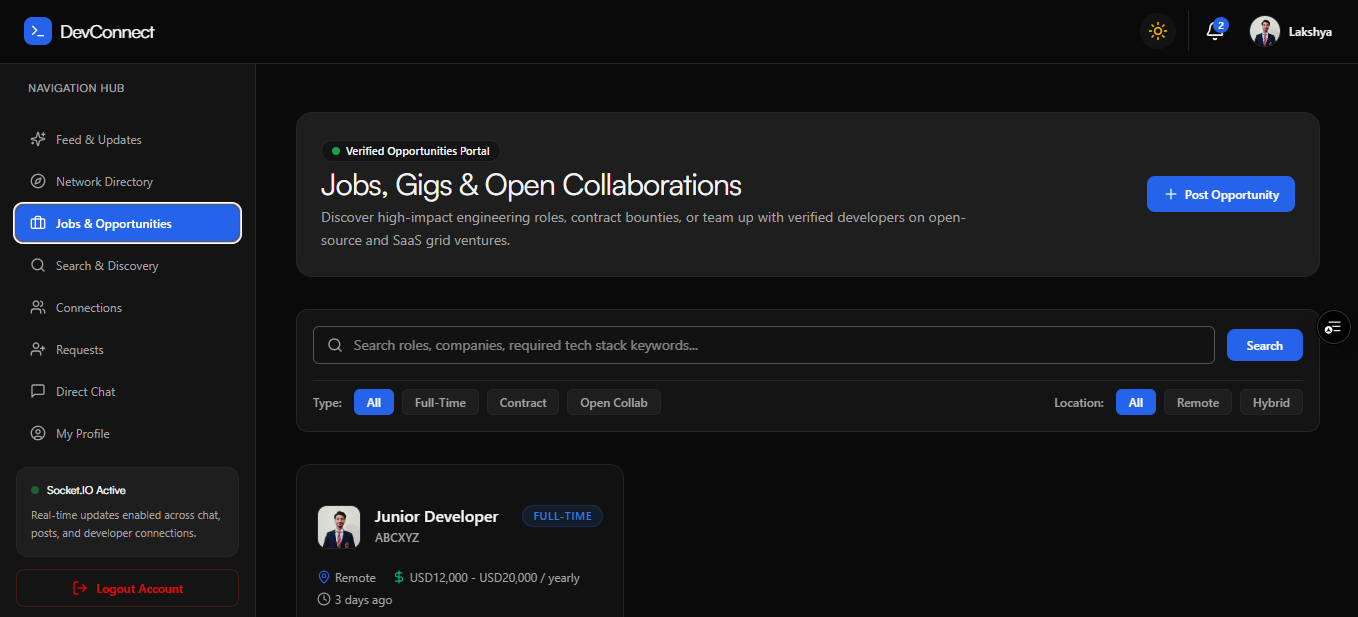The image size is (1358, 617).
Task: Filter by Open Collab type
Action: pyautogui.click(x=614, y=403)
